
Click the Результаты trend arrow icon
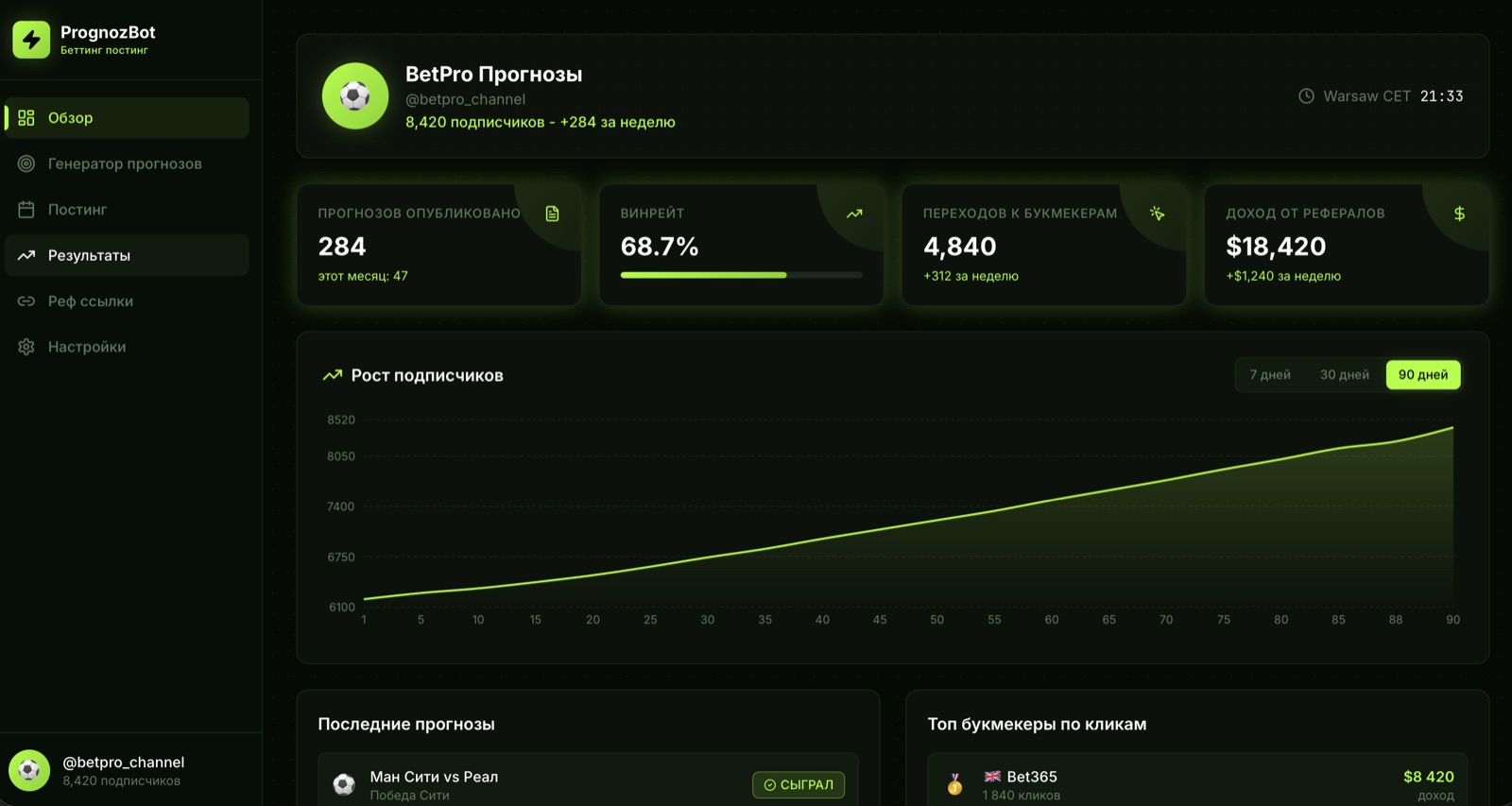26,255
